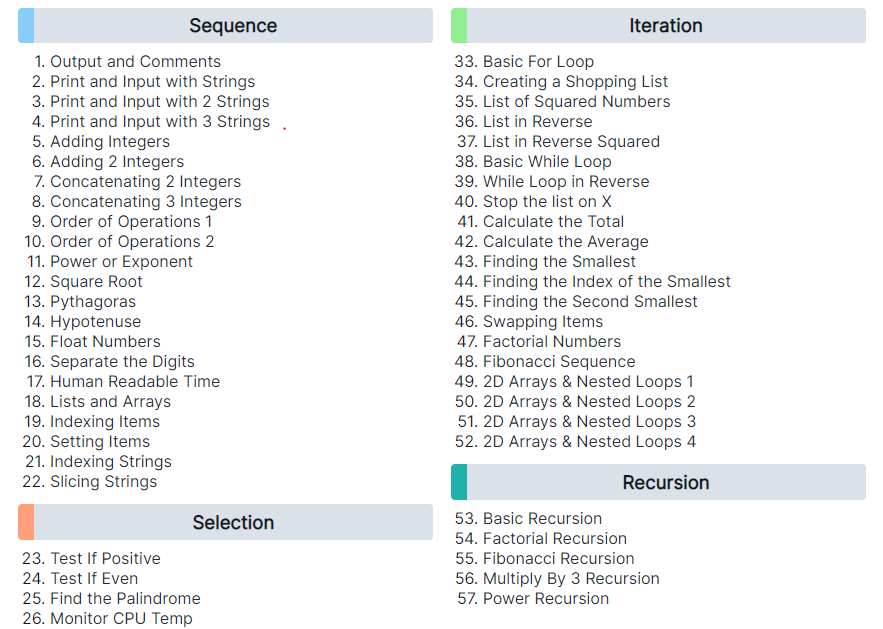Open Concatenating 2 Integers lesson
Viewport: 883px width, 629px height.
[145, 182]
